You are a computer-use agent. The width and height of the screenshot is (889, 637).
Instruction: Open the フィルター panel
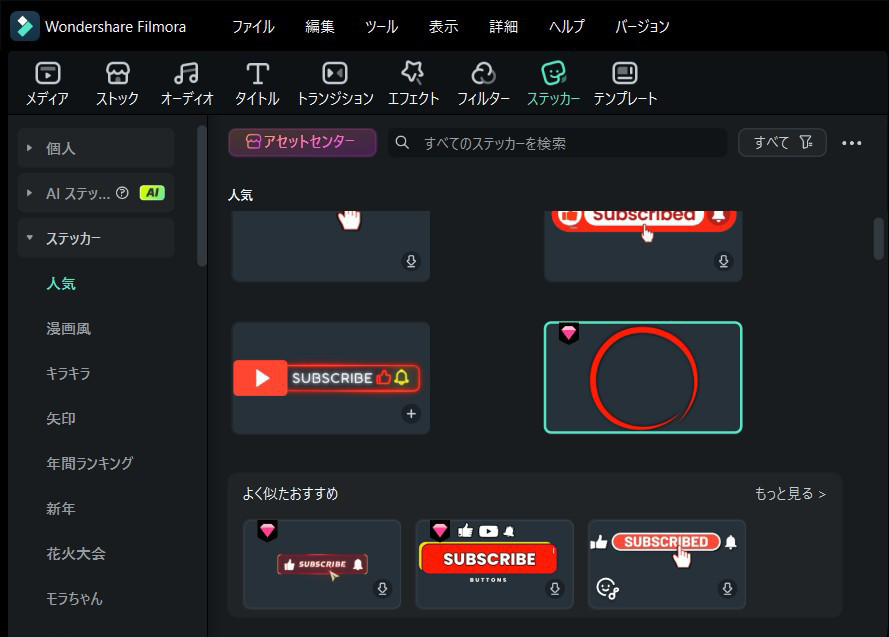click(484, 82)
